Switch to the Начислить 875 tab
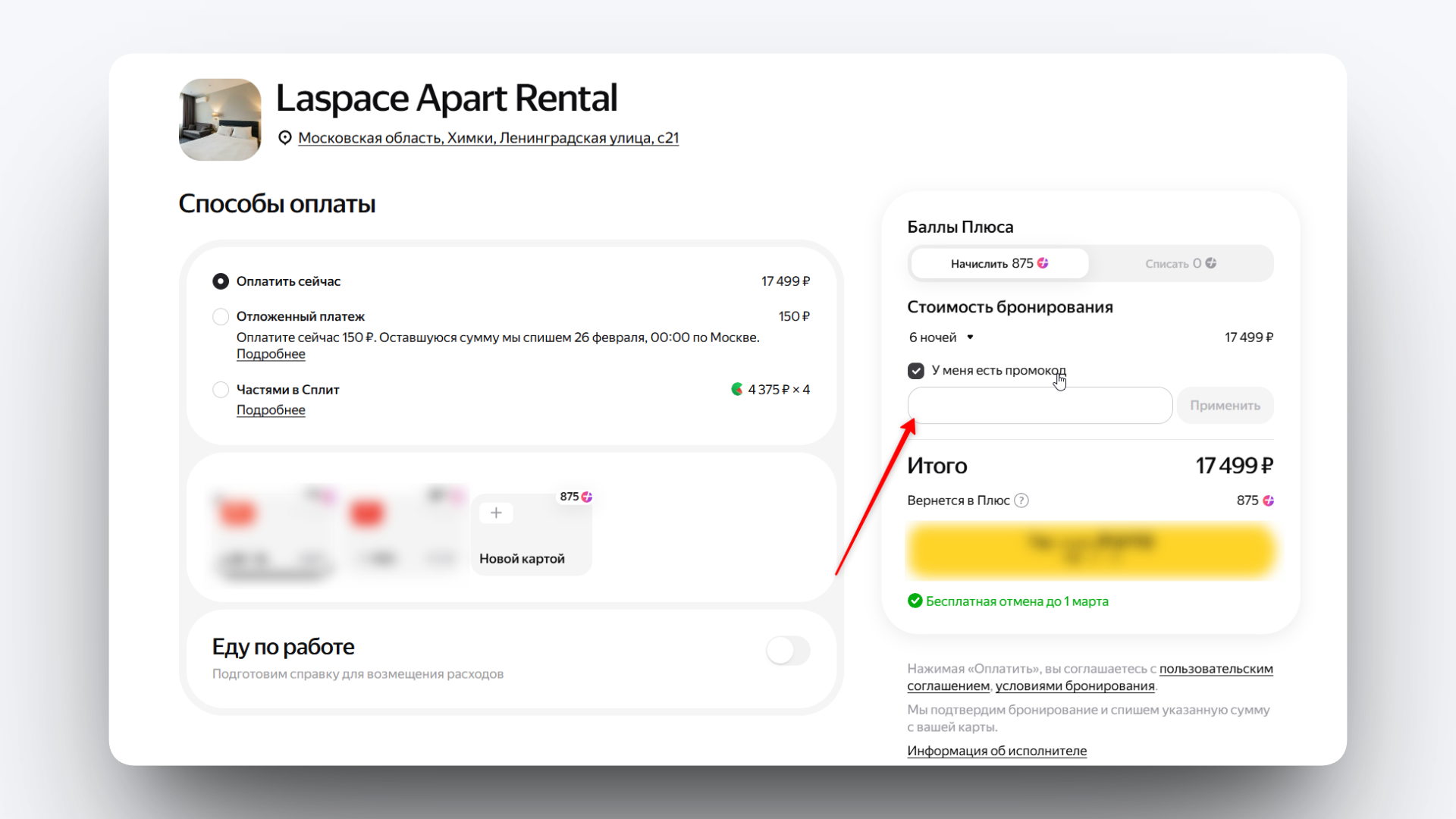1456x819 pixels. [x=999, y=263]
